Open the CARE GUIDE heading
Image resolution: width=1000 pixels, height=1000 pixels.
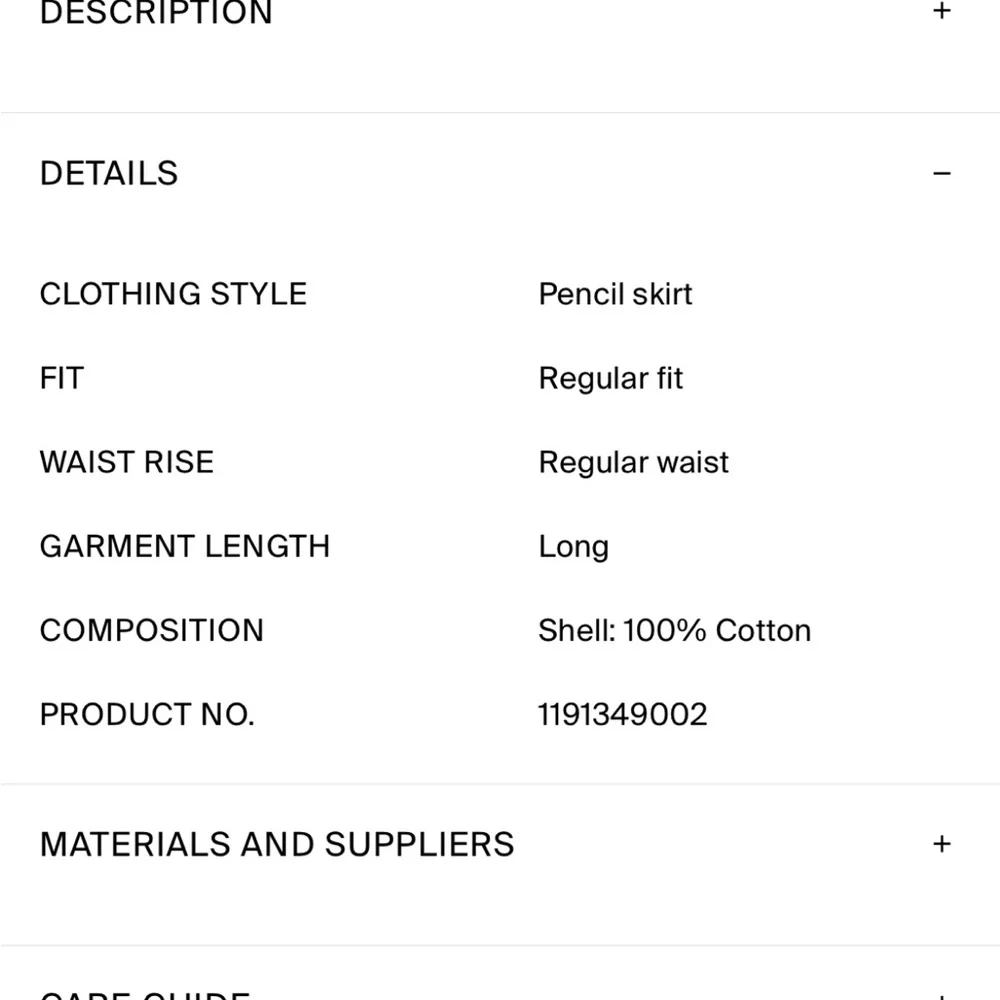click(145, 995)
